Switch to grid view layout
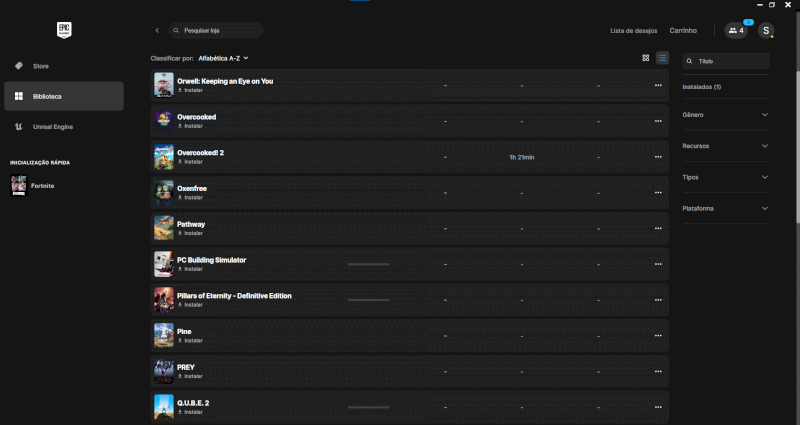 [x=646, y=58]
